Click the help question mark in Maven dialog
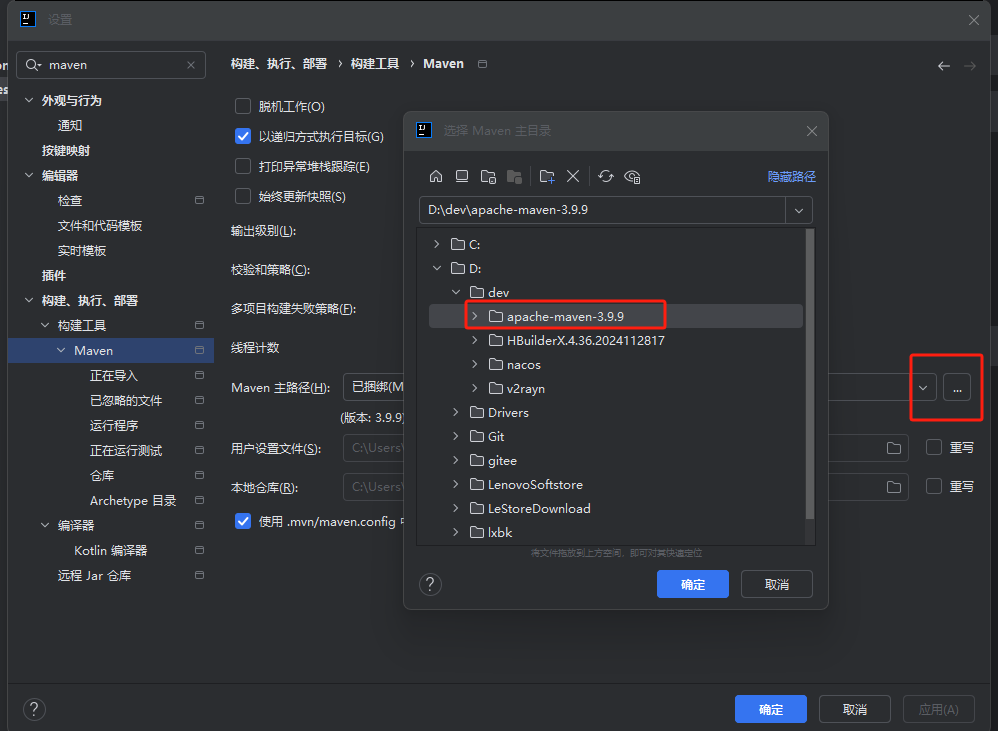998x731 pixels. click(x=431, y=584)
